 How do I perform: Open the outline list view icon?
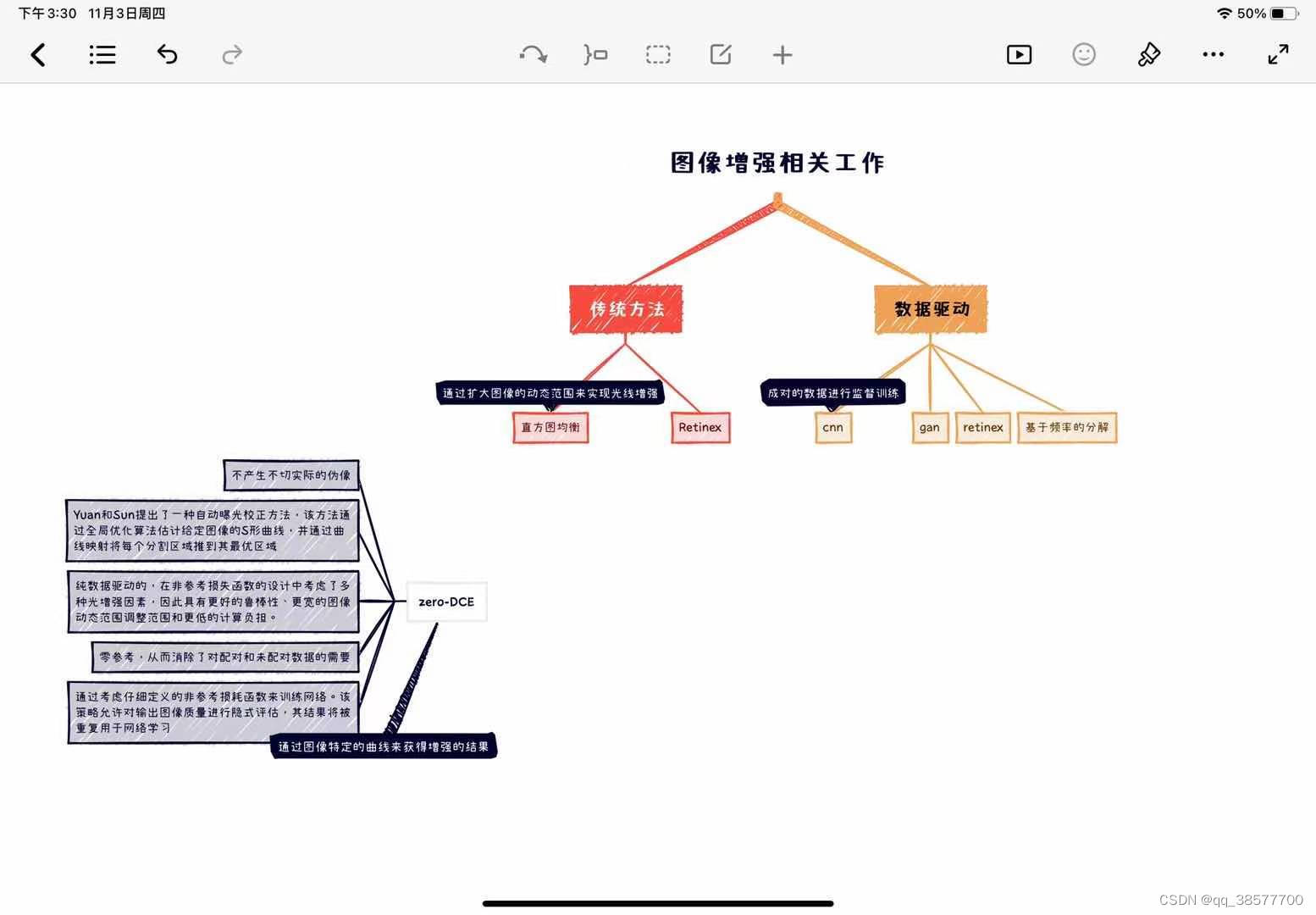102,55
